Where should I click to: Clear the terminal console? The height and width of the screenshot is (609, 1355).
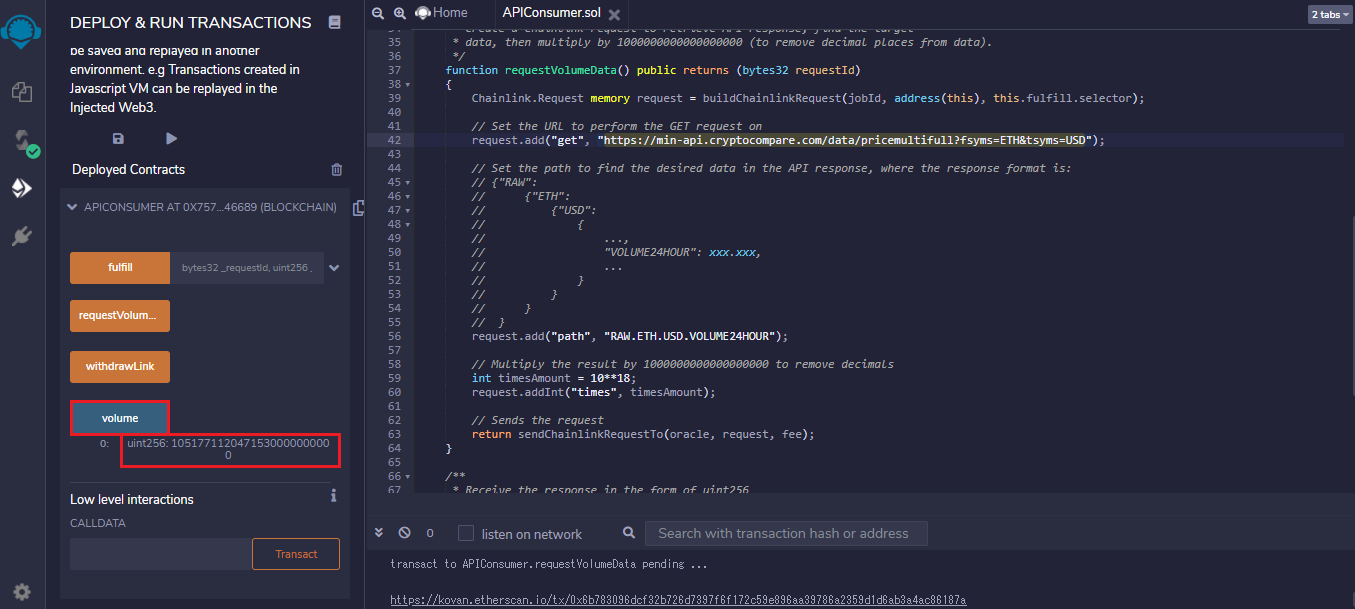coord(404,533)
